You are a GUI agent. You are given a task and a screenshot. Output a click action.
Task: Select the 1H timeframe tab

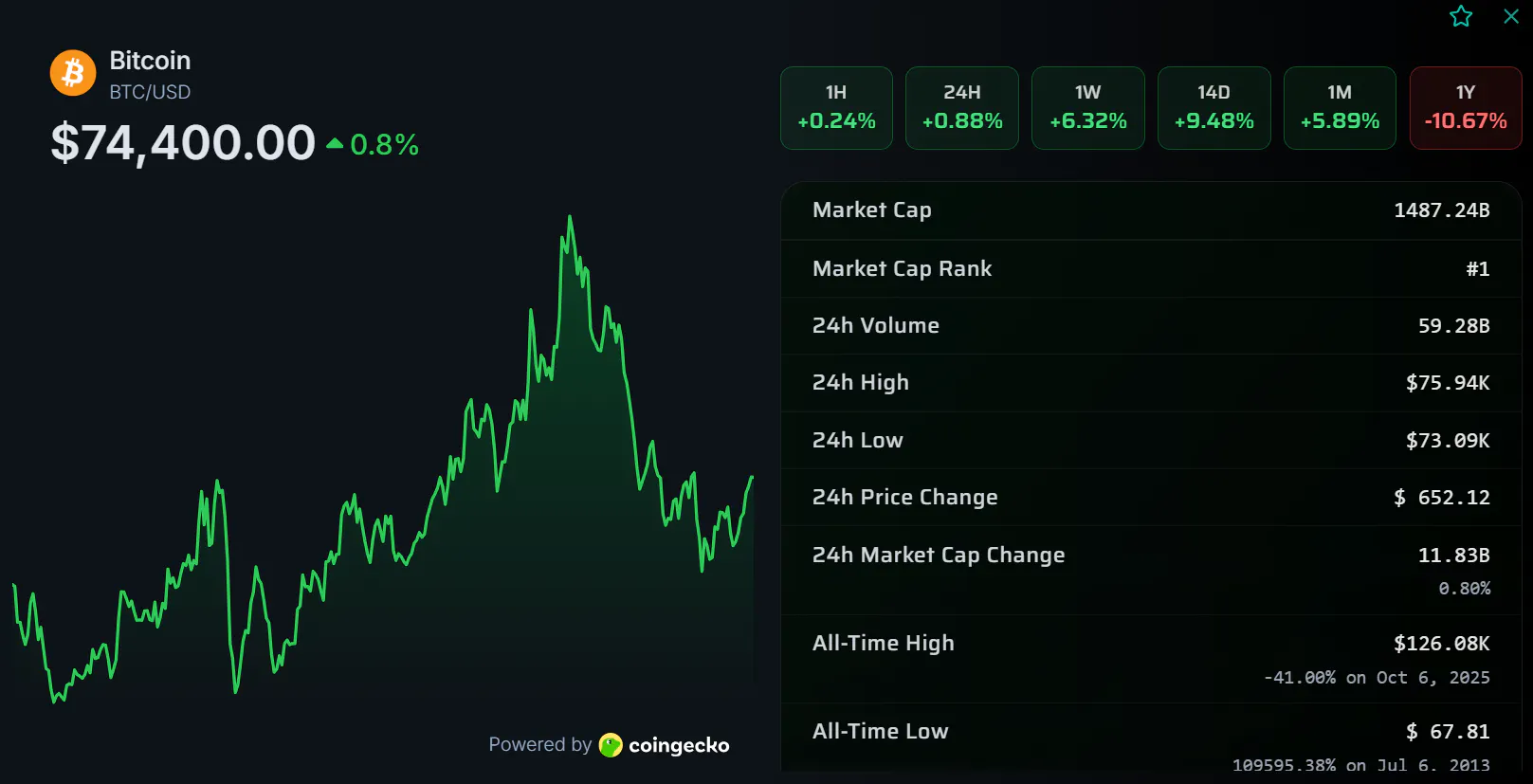click(836, 108)
